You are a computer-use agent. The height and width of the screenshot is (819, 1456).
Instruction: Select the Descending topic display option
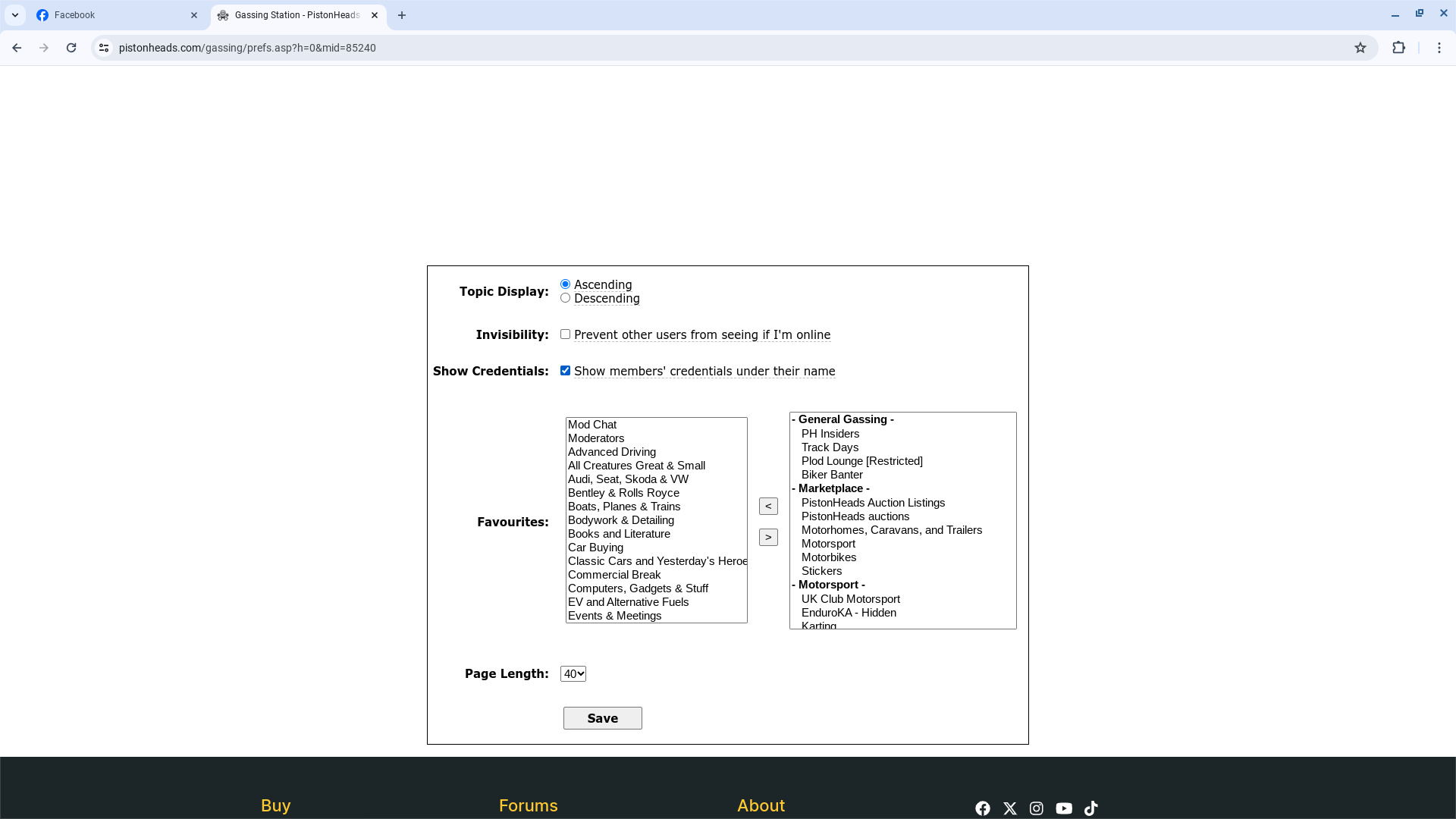tap(565, 298)
